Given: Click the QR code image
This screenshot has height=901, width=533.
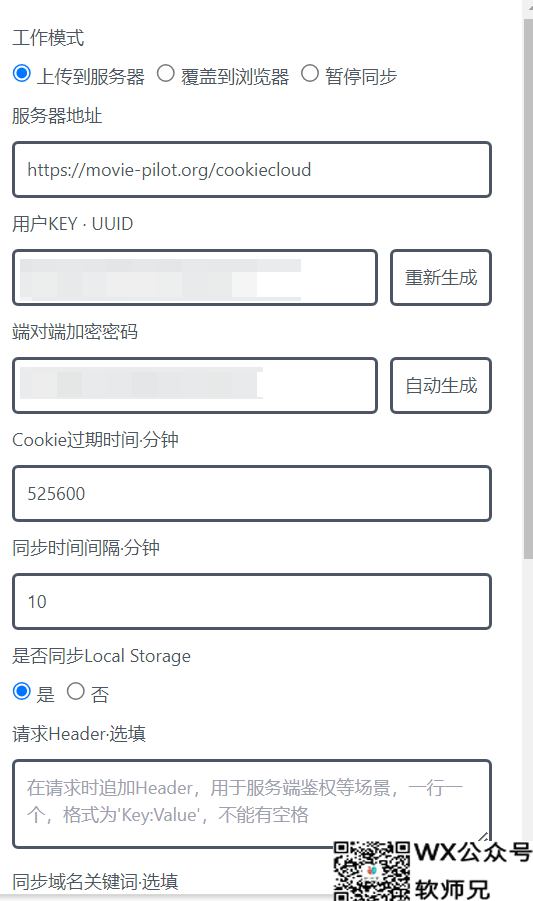Looking at the screenshot, I should (x=372, y=871).
